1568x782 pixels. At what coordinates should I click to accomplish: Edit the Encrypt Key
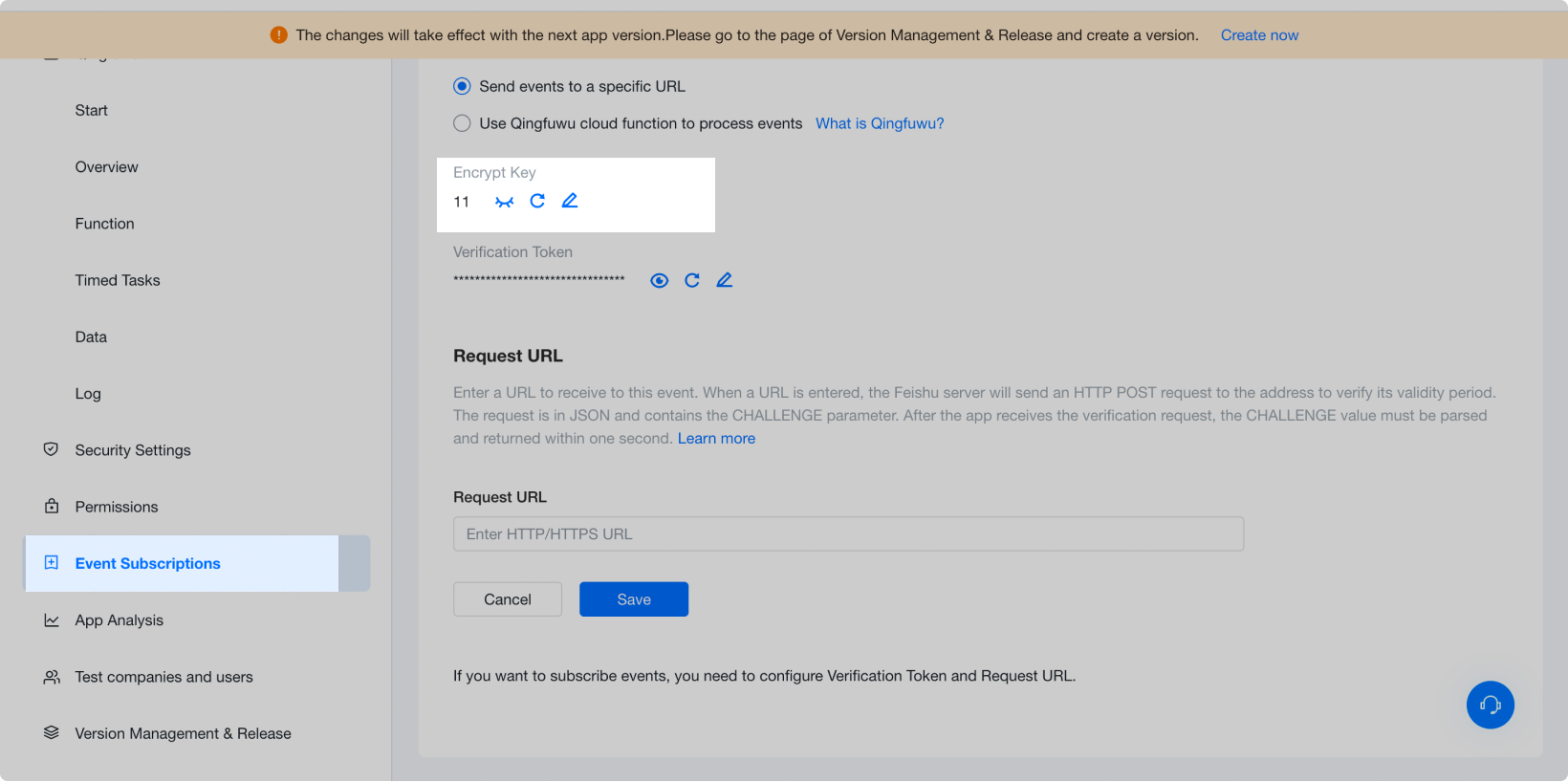tap(570, 201)
